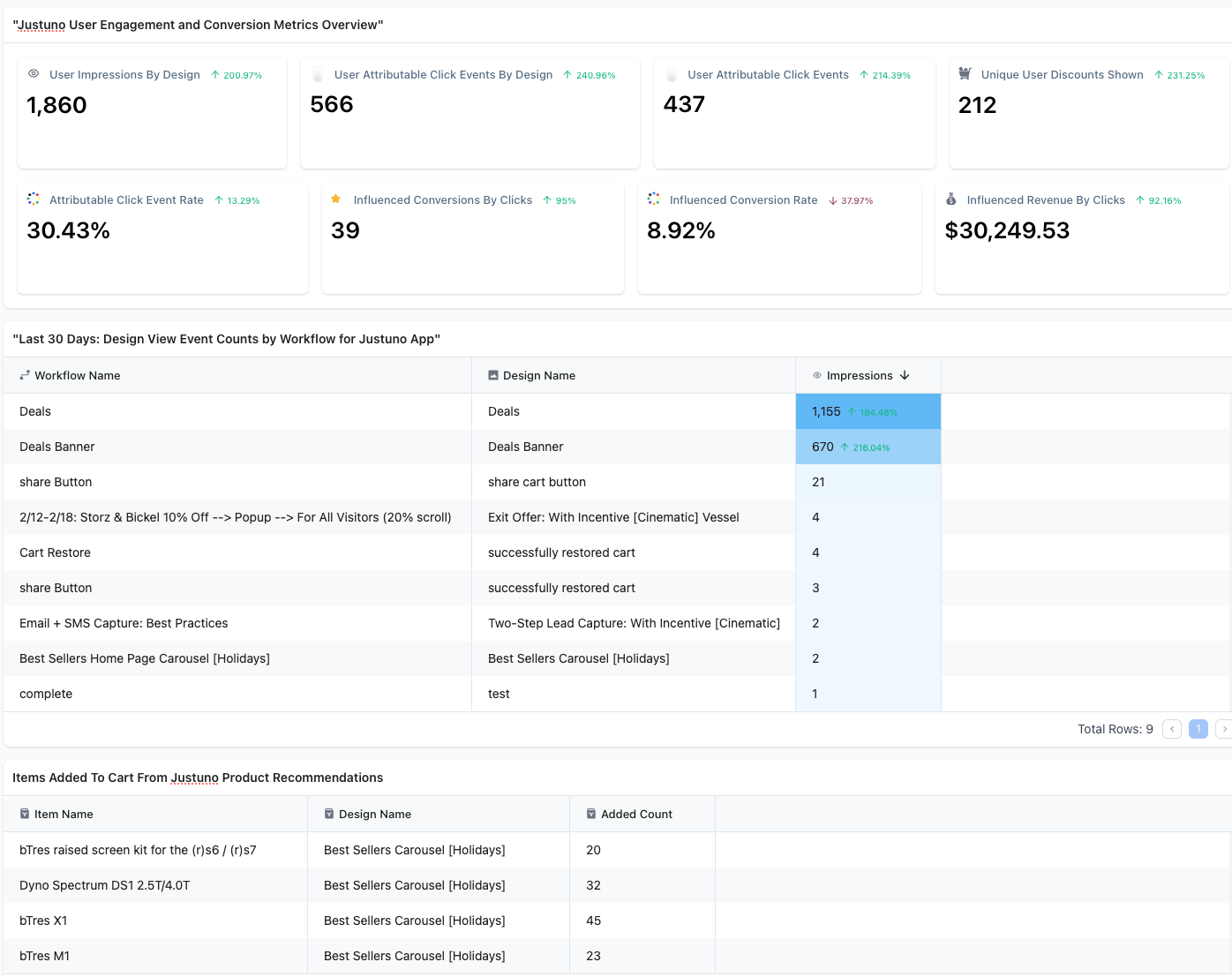Select the Deals Banner workflow row
The height and width of the screenshot is (977, 1232).
pos(57,447)
